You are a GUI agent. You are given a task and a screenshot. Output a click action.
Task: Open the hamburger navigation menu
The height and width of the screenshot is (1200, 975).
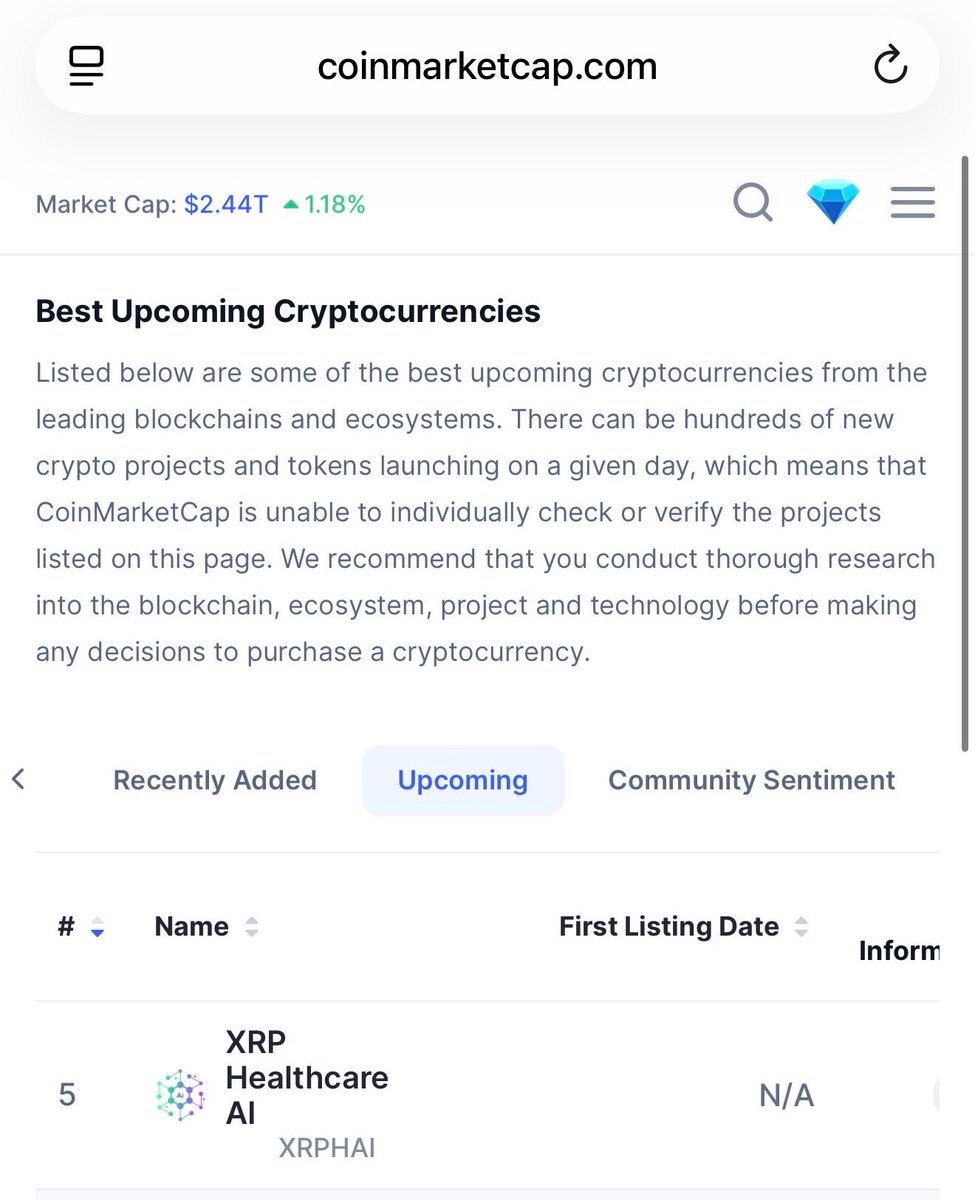(x=912, y=203)
